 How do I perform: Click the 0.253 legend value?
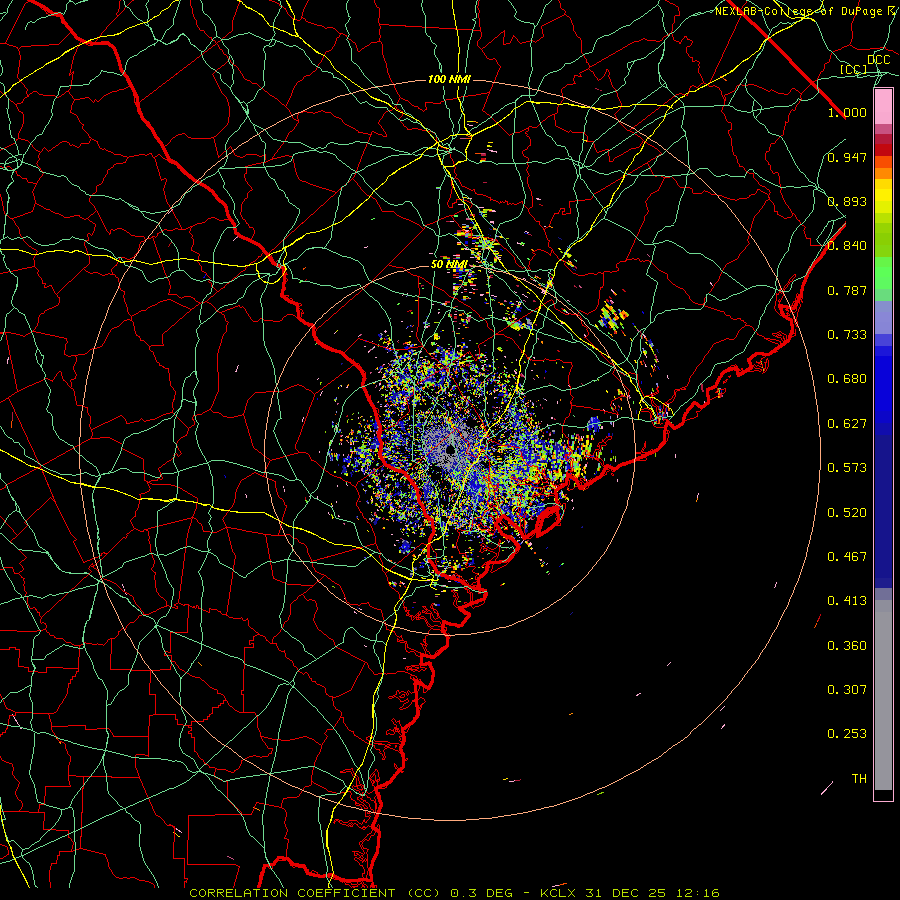pos(847,734)
